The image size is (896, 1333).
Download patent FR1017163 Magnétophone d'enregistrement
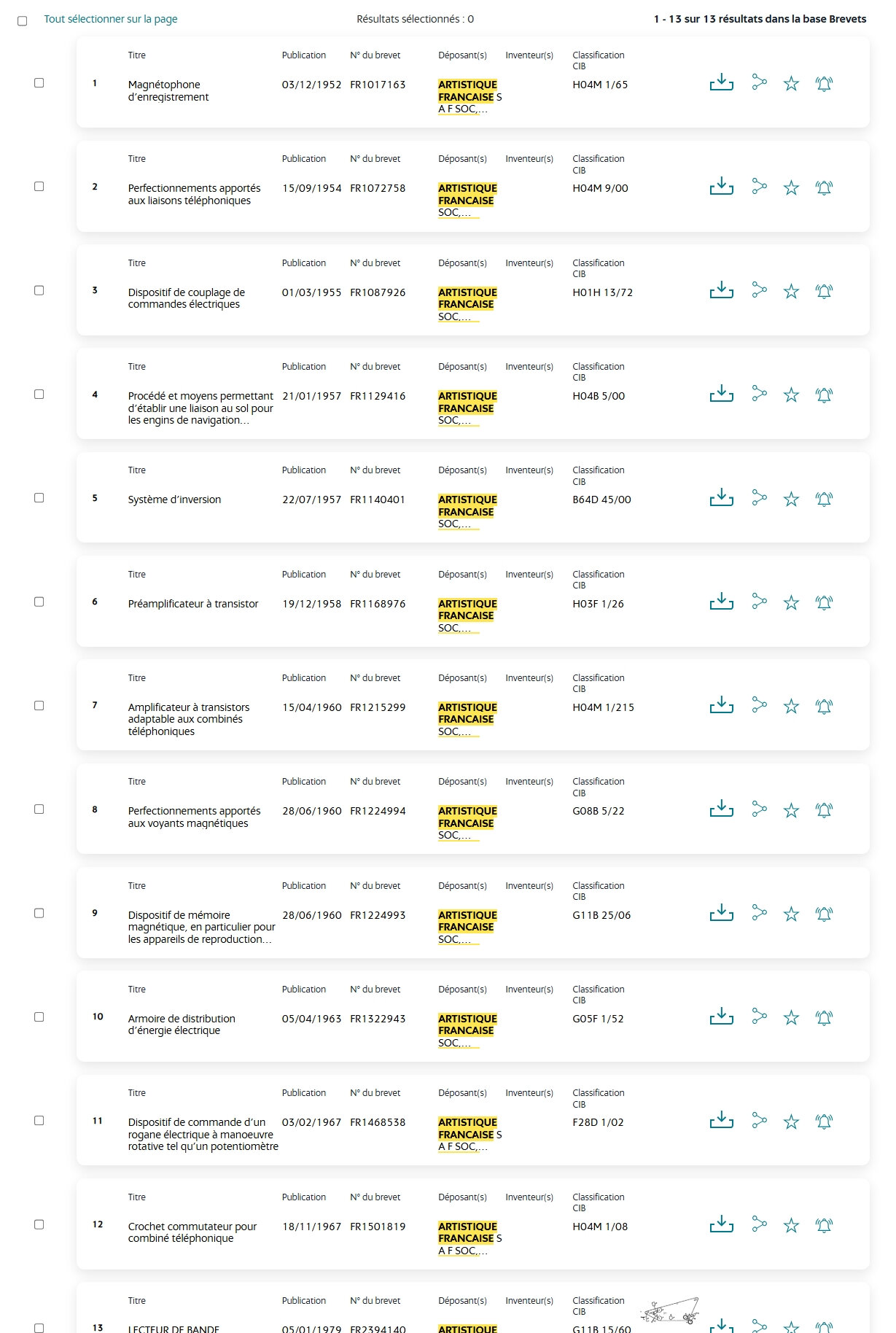[721, 82]
